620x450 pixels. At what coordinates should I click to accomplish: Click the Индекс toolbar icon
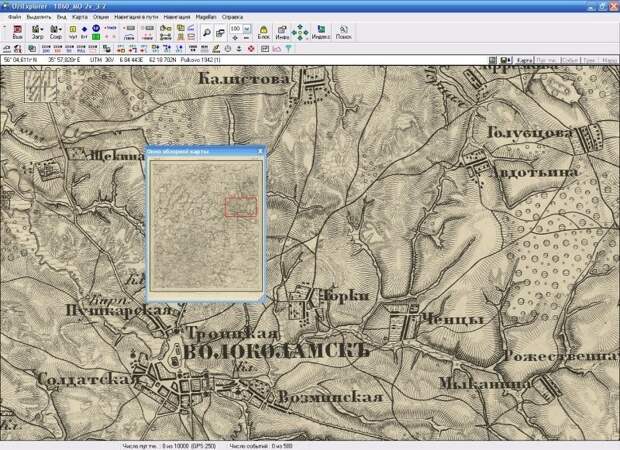(x=321, y=32)
